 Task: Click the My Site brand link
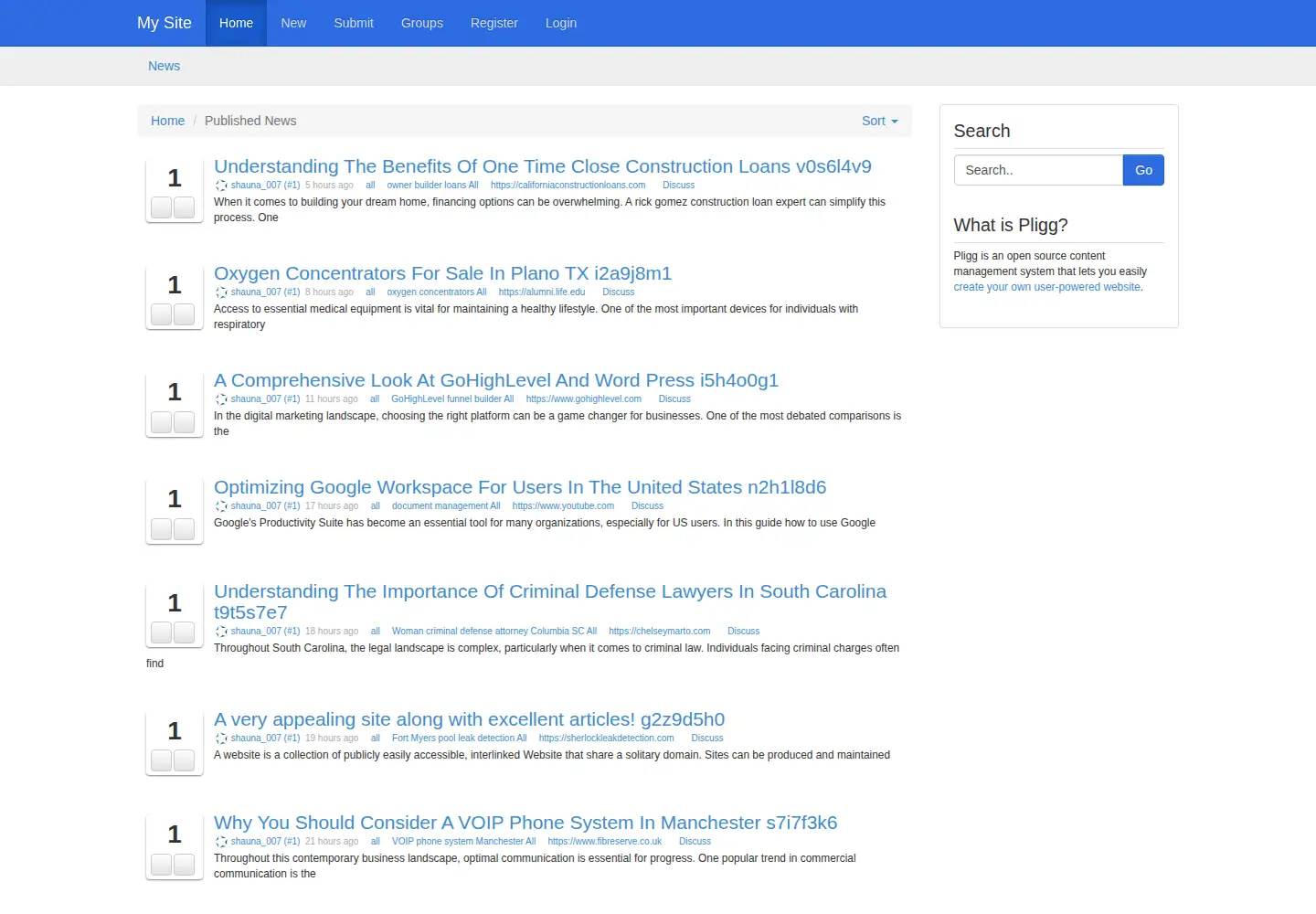[x=164, y=23]
